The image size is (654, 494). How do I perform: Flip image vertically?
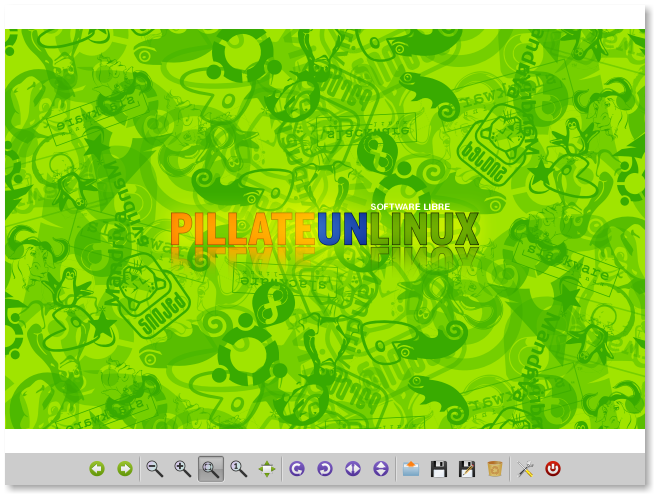tap(381, 469)
